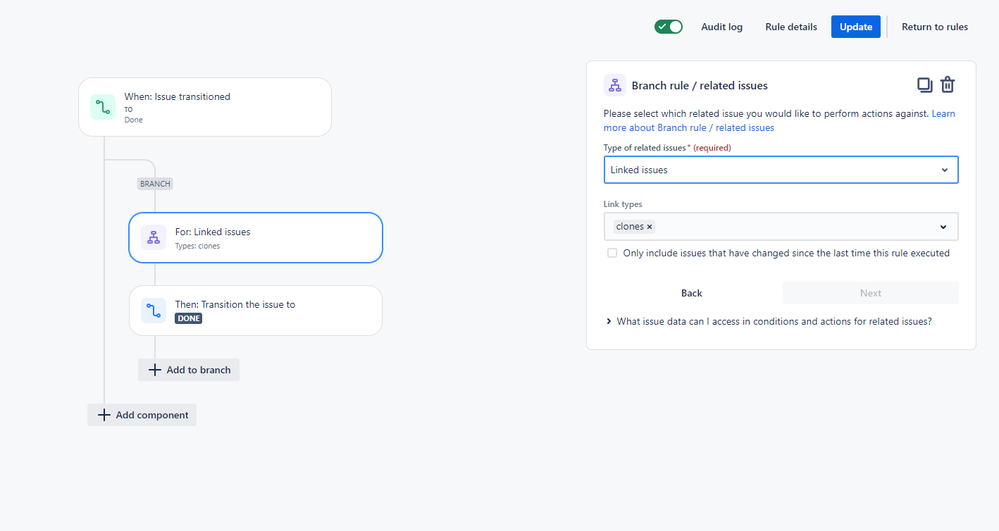Image resolution: width=999 pixels, height=531 pixels.
Task: Click the branch rule icon in panel header
Action: coord(615,85)
